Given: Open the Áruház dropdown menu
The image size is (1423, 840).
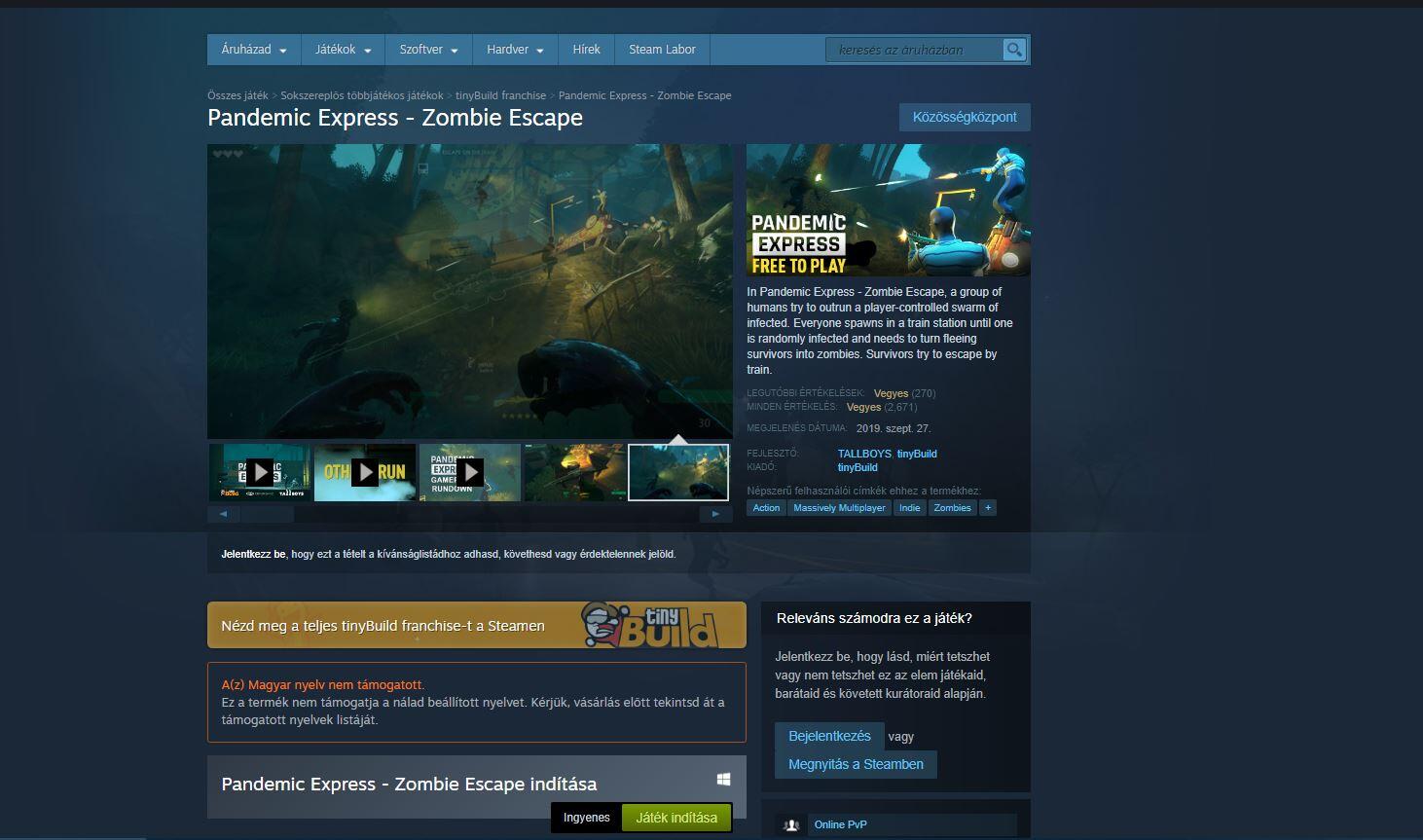Looking at the screenshot, I should (x=253, y=50).
